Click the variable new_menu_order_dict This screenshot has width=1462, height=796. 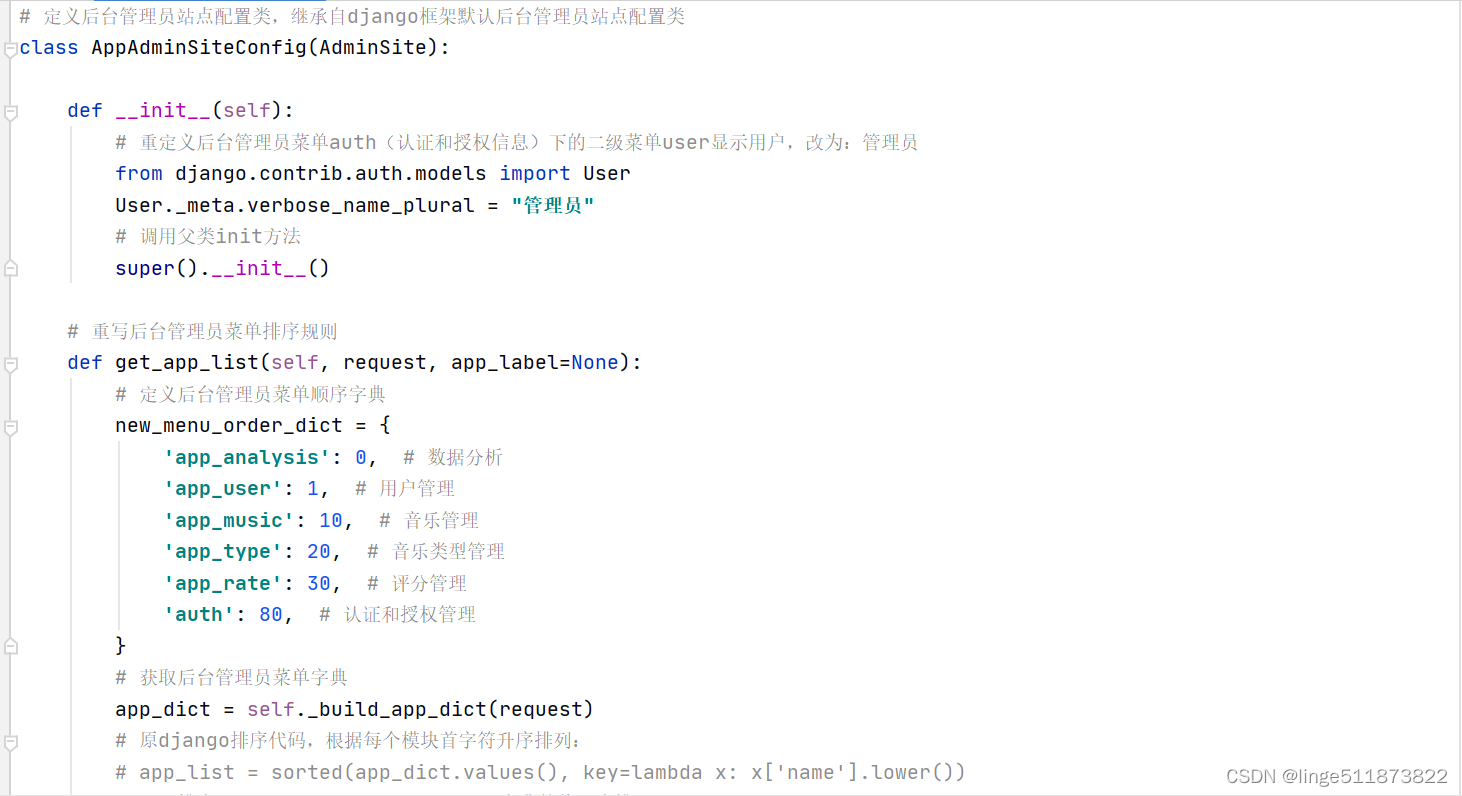click(229, 425)
